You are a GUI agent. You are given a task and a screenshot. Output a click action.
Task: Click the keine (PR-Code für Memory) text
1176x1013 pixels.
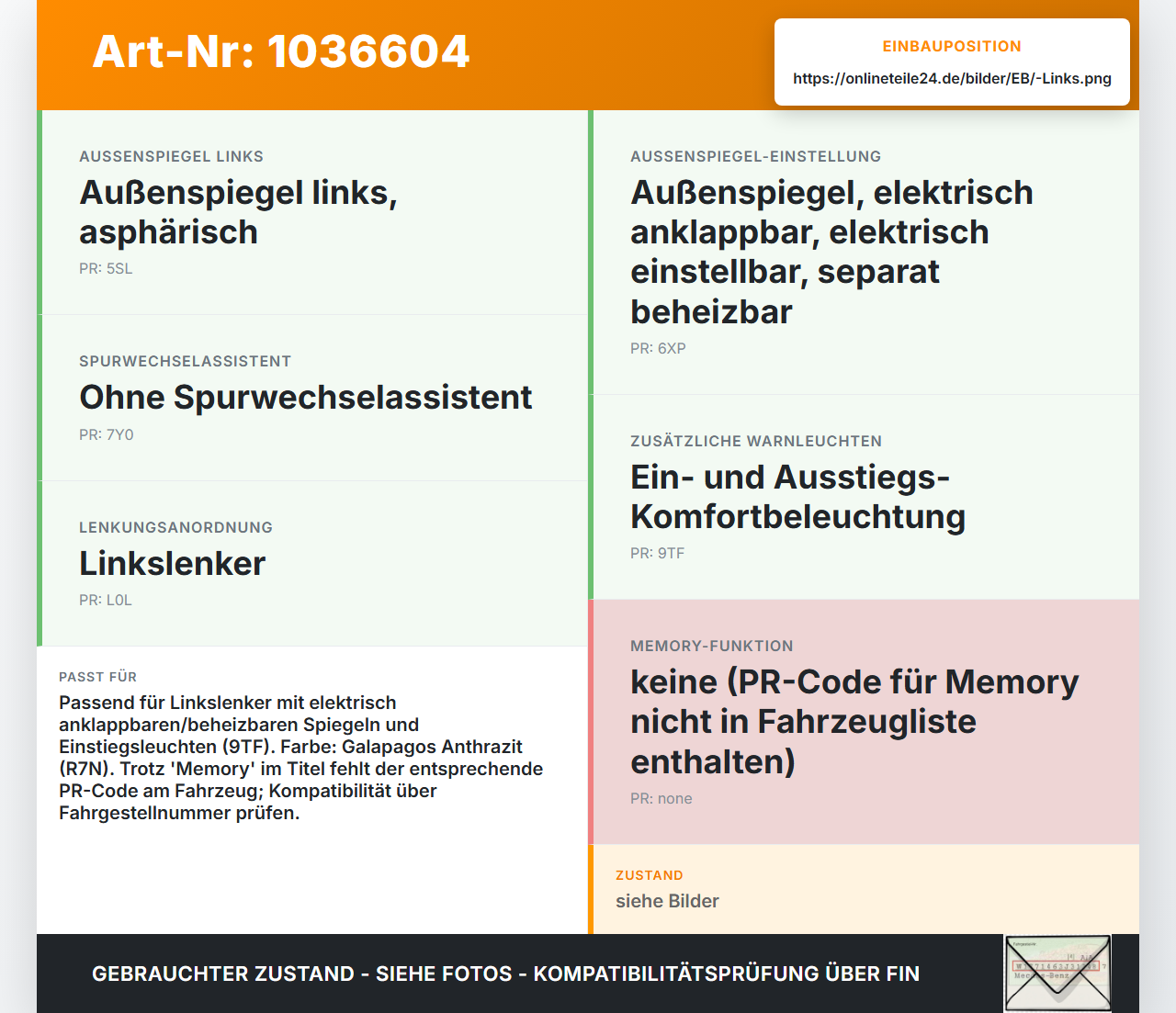pos(854,721)
